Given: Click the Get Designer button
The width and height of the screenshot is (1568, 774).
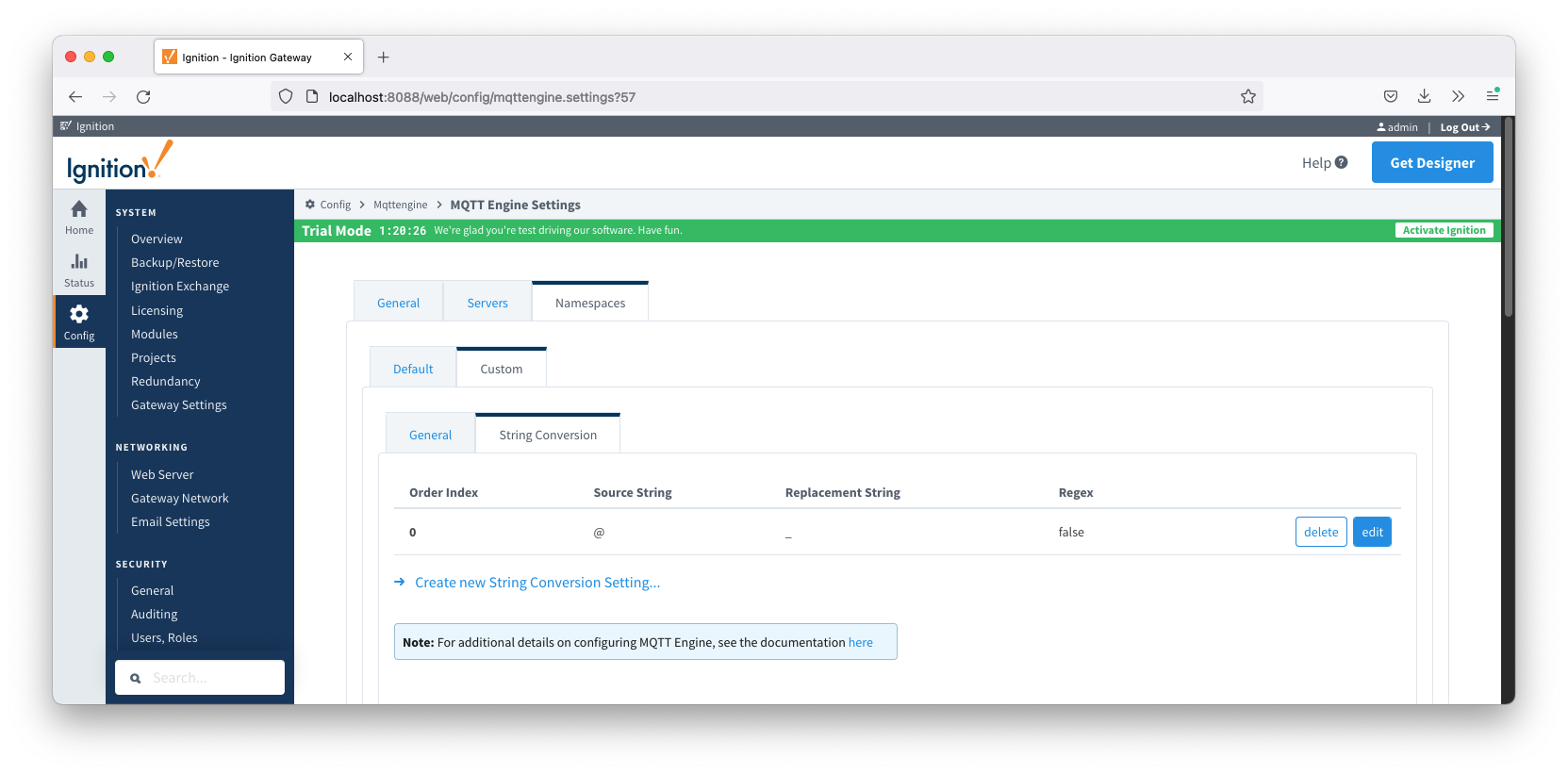Looking at the screenshot, I should (x=1432, y=162).
